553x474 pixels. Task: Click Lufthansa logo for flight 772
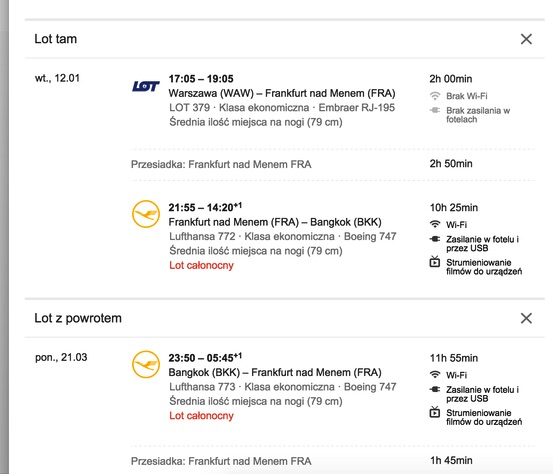146,214
